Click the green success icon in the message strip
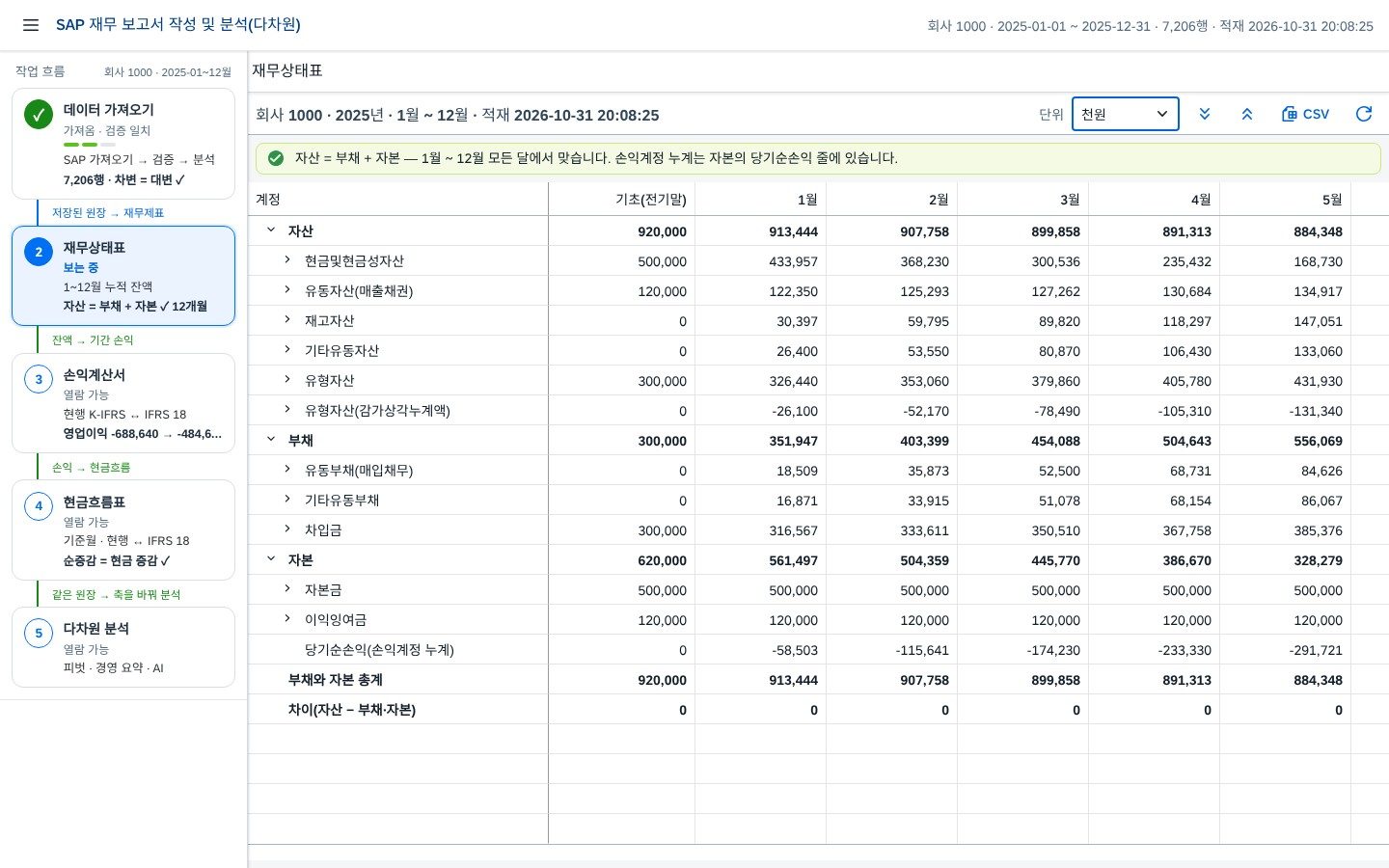 tap(276, 158)
